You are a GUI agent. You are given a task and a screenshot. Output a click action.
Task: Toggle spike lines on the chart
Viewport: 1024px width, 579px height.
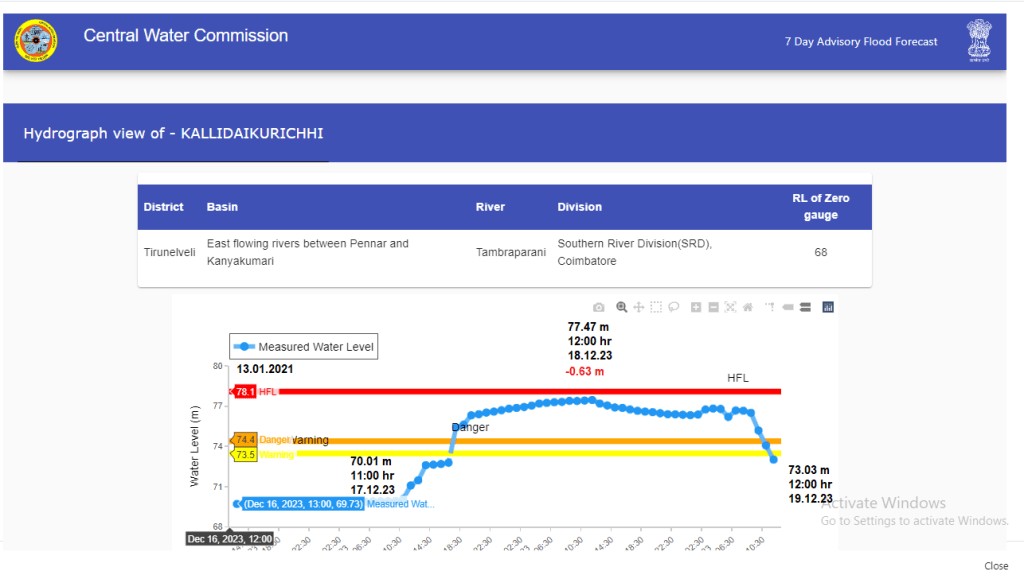(769, 307)
